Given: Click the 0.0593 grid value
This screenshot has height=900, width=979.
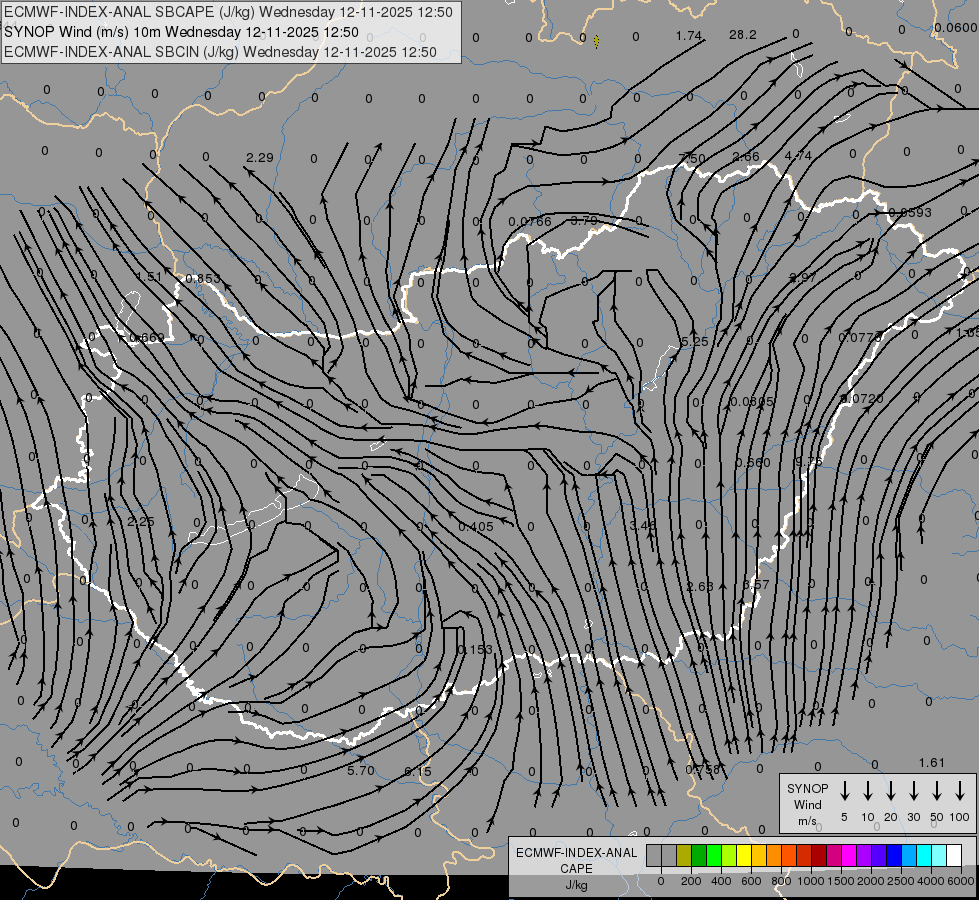Looking at the screenshot, I should point(910,212).
